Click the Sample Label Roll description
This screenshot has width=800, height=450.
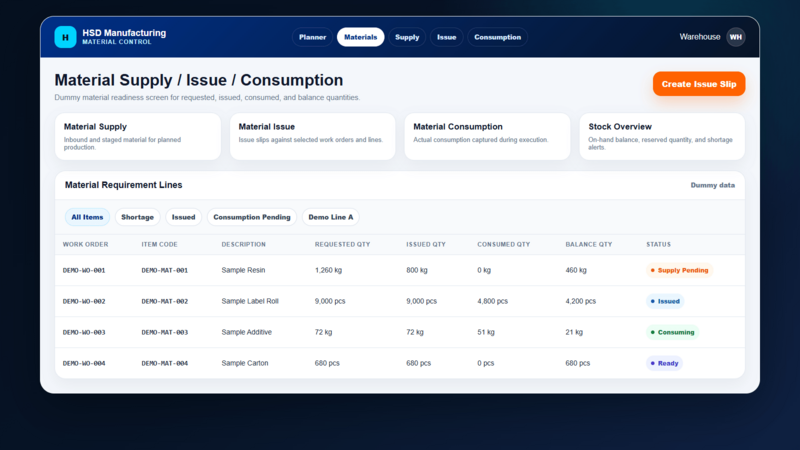[250, 302]
